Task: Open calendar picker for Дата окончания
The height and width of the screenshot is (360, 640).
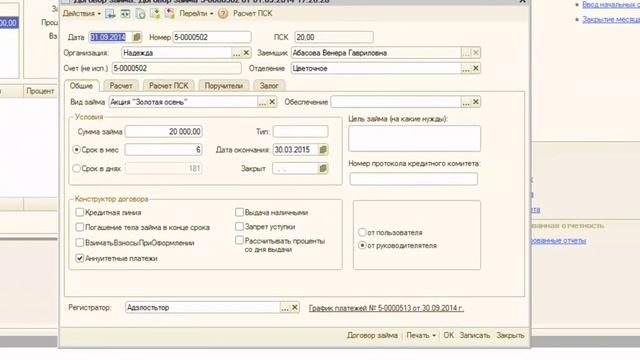Action: pos(323,150)
